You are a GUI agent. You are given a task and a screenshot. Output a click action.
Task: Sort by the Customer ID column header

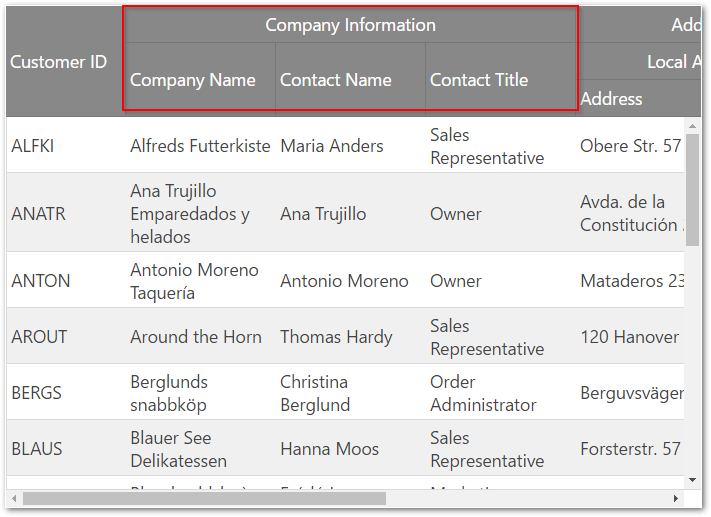pyautogui.click(x=59, y=62)
